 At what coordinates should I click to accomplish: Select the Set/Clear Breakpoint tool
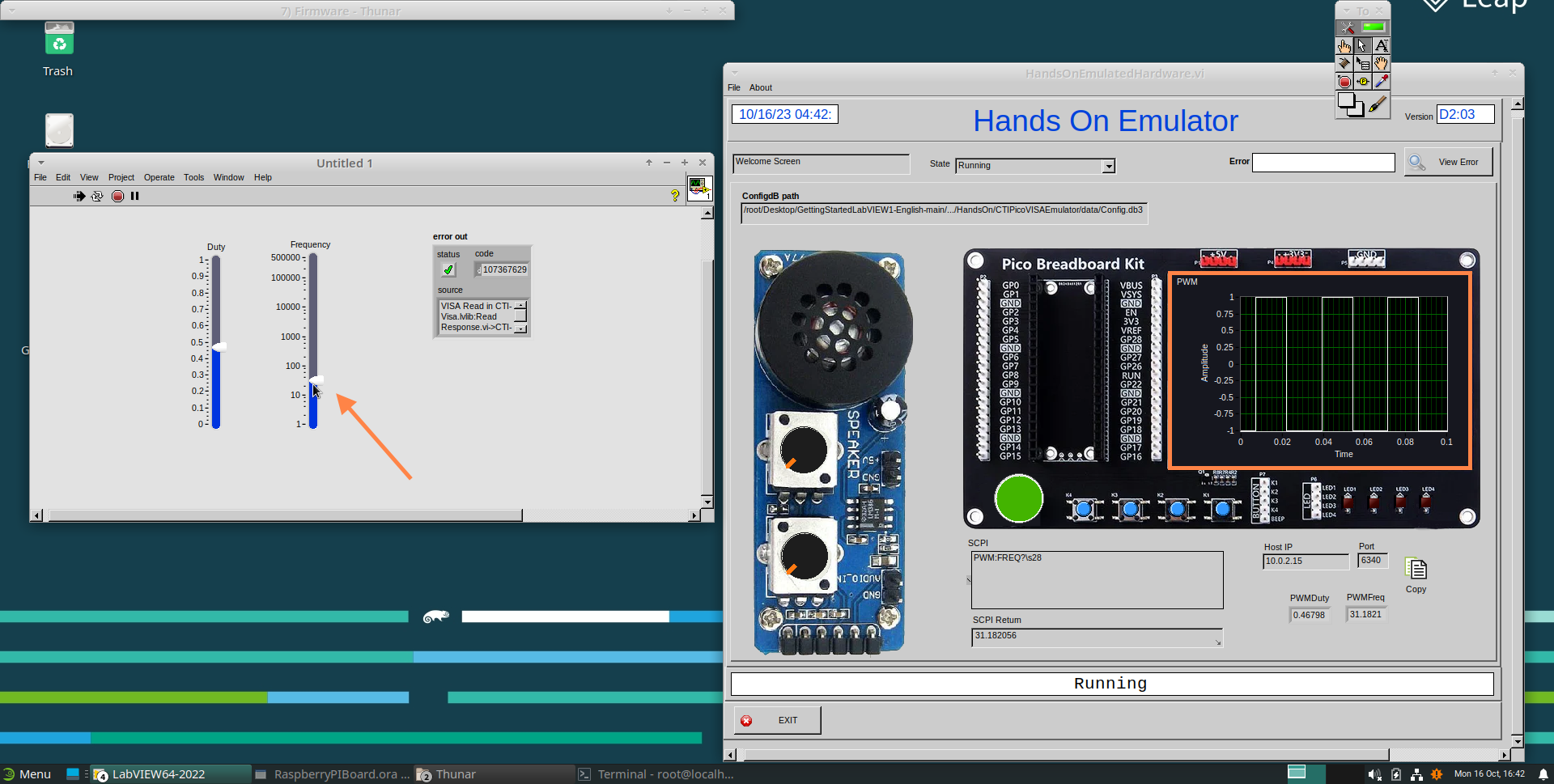(1344, 81)
